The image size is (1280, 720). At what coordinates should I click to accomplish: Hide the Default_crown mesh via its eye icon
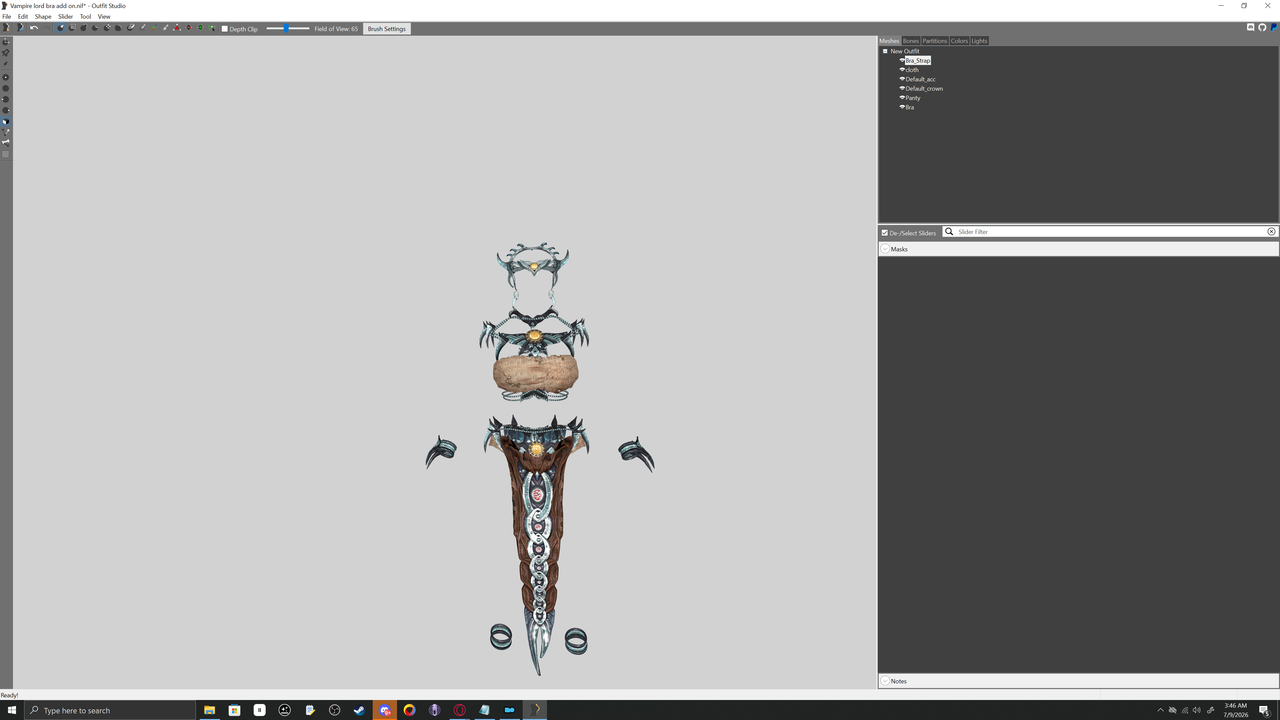point(902,88)
